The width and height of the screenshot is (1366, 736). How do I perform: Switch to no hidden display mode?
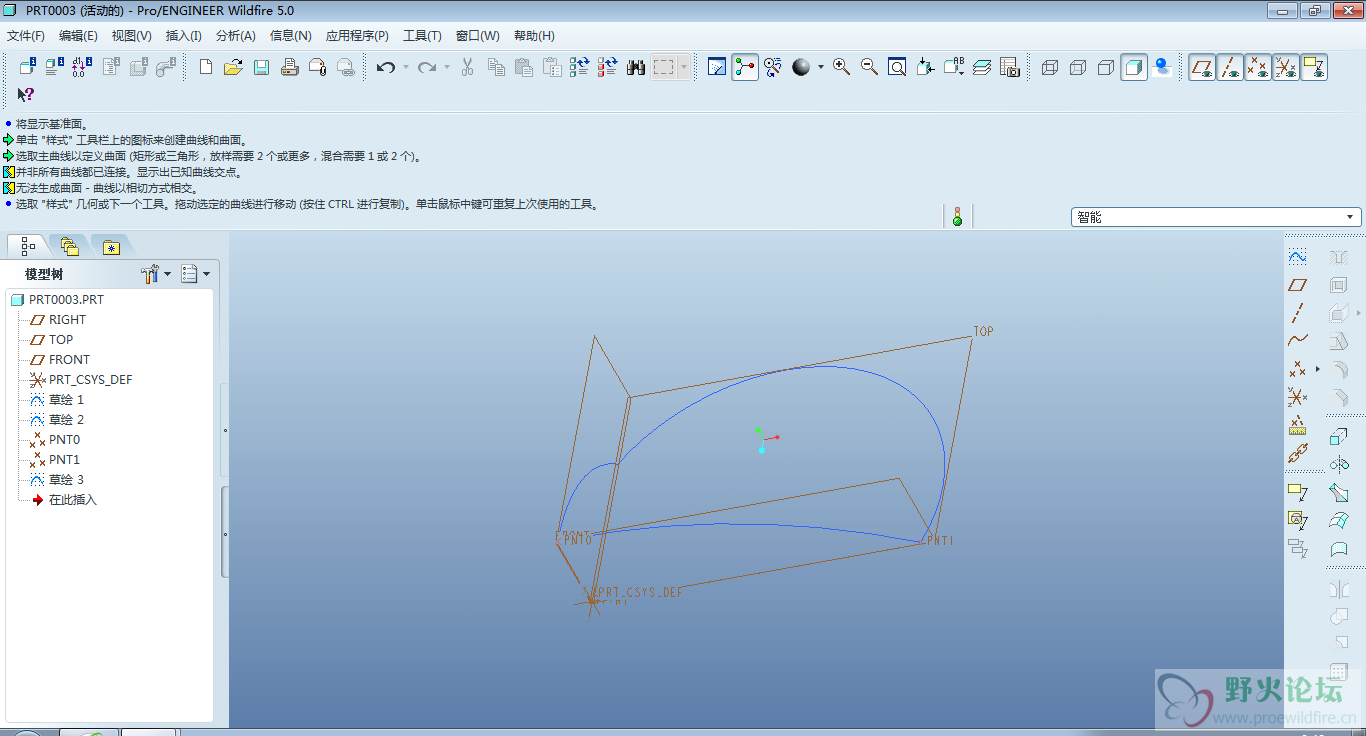click(1106, 67)
